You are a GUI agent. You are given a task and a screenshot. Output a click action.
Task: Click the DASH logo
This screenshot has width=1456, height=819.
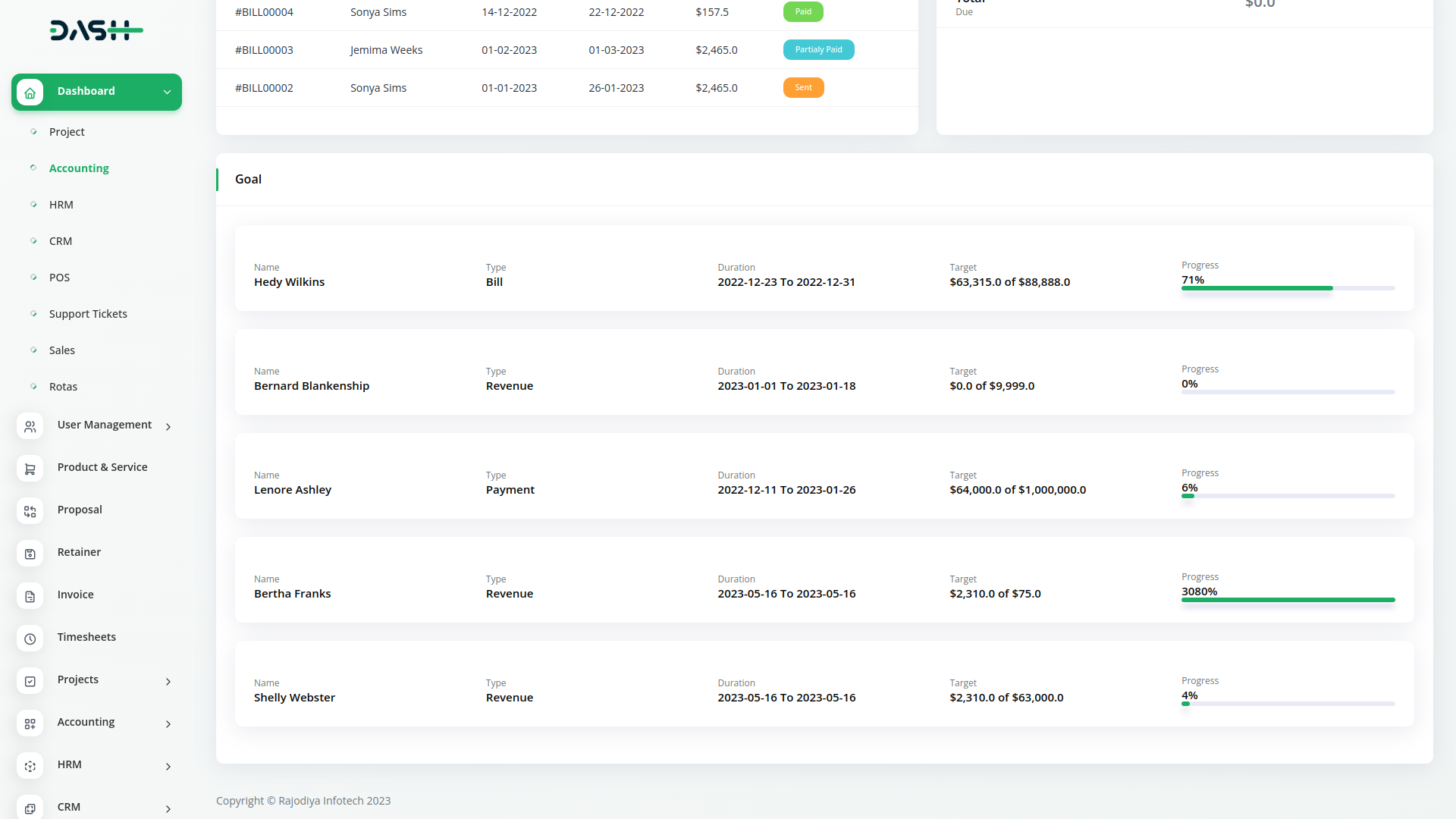tap(96, 30)
